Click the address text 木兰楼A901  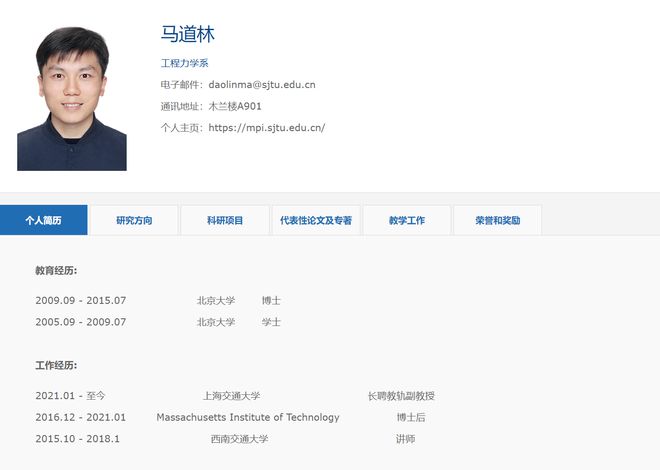tap(235, 106)
